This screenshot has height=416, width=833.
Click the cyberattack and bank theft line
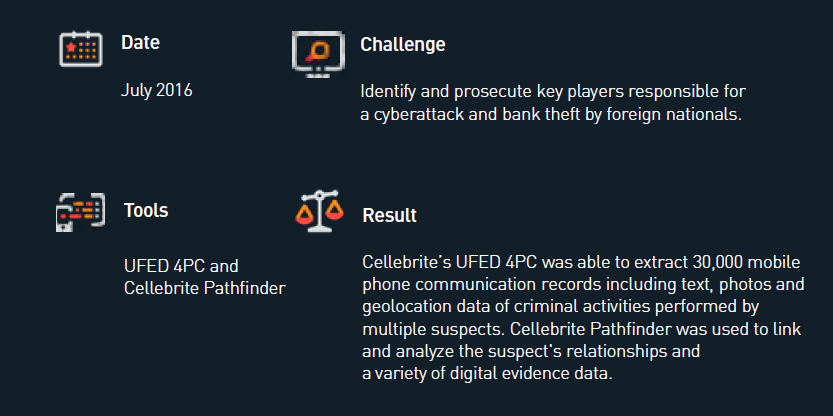tap(551, 115)
